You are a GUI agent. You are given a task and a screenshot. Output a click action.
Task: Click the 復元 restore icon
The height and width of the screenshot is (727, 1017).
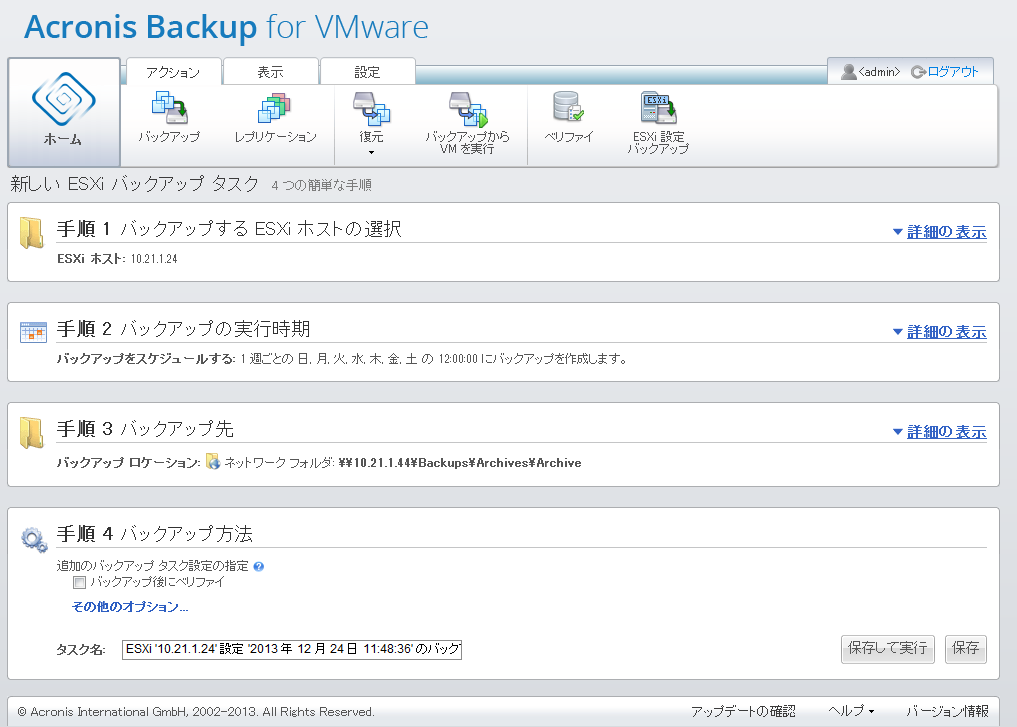(371, 108)
